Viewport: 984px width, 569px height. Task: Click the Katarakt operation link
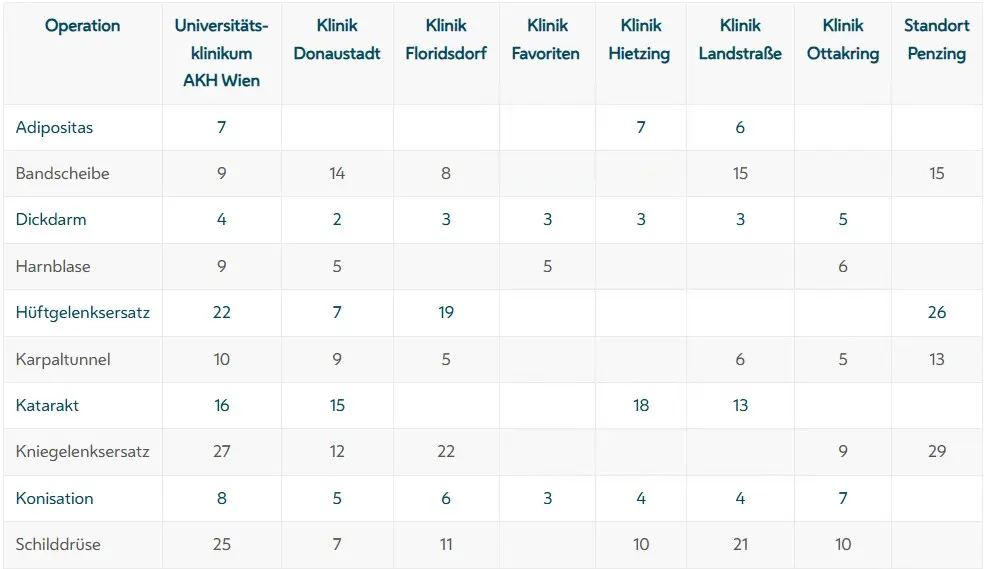(47, 405)
